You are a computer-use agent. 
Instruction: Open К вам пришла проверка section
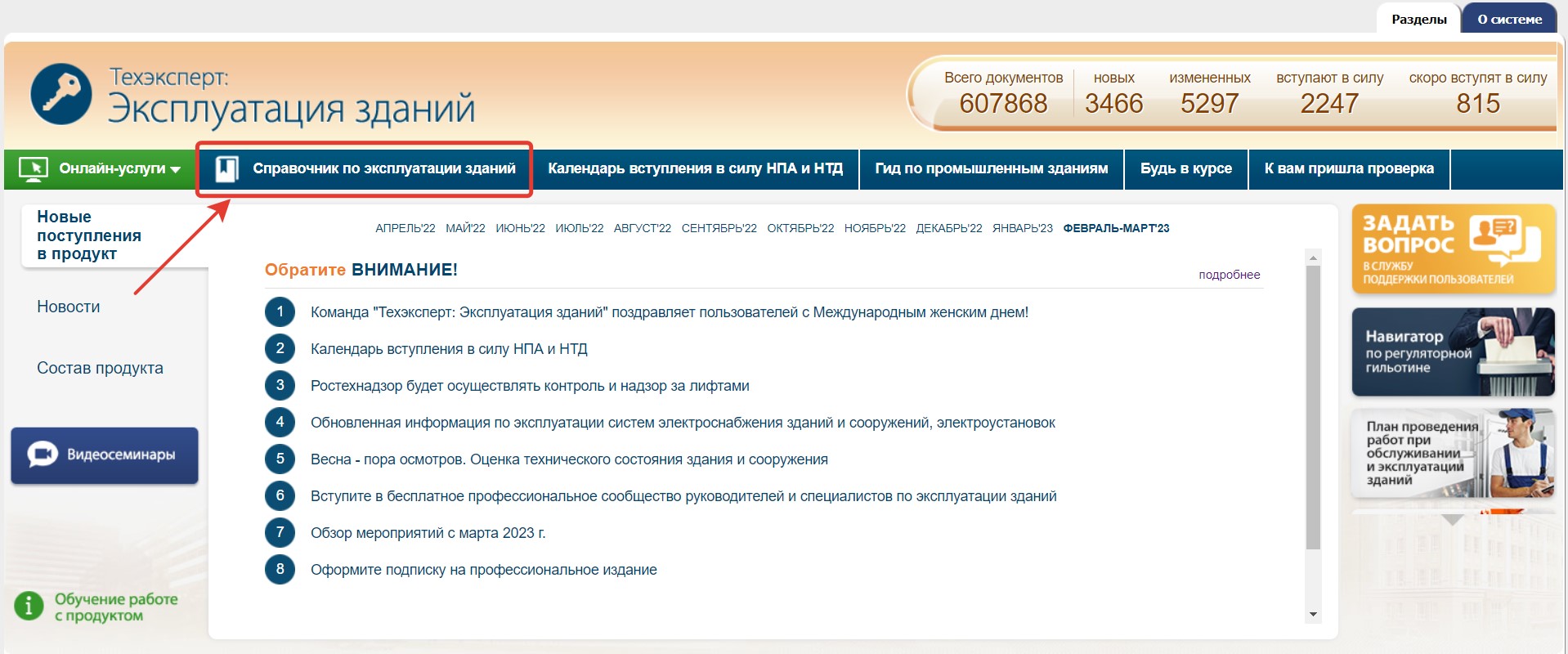click(x=1349, y=169)
